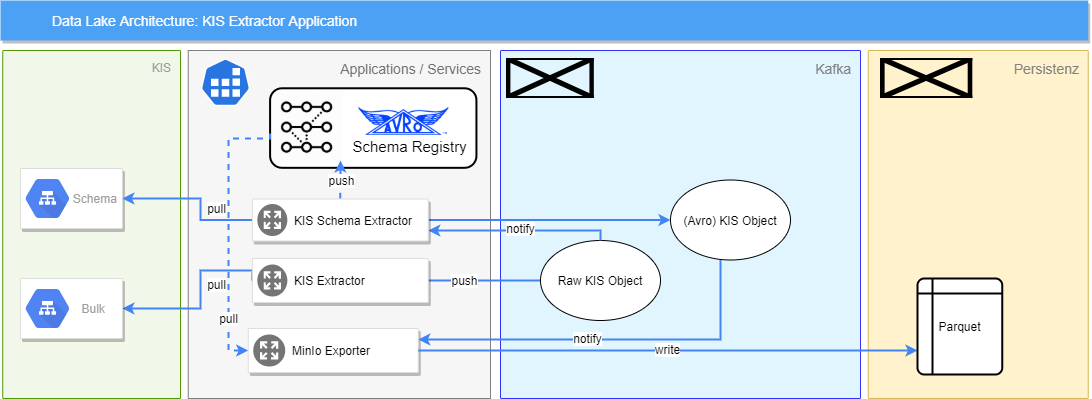Screen dimensions: 1092x399
Task: Click the 'Kafka' panel heading
Action: [833, 69]
